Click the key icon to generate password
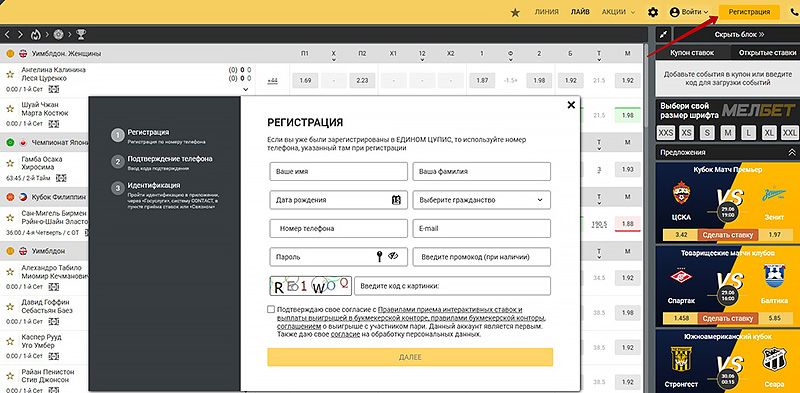 379,257
